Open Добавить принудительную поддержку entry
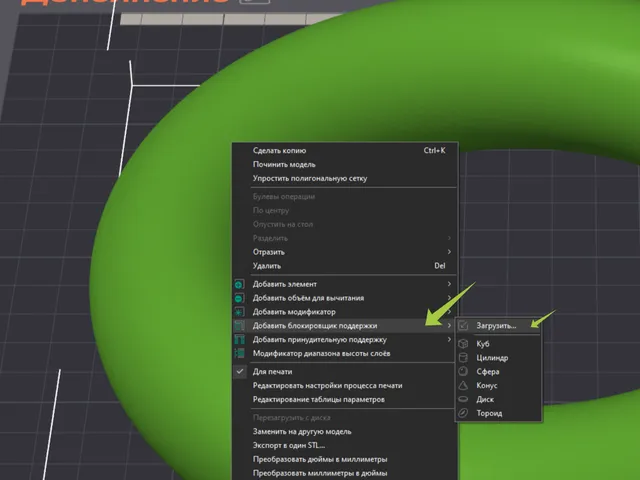 [x=345, y=340]
